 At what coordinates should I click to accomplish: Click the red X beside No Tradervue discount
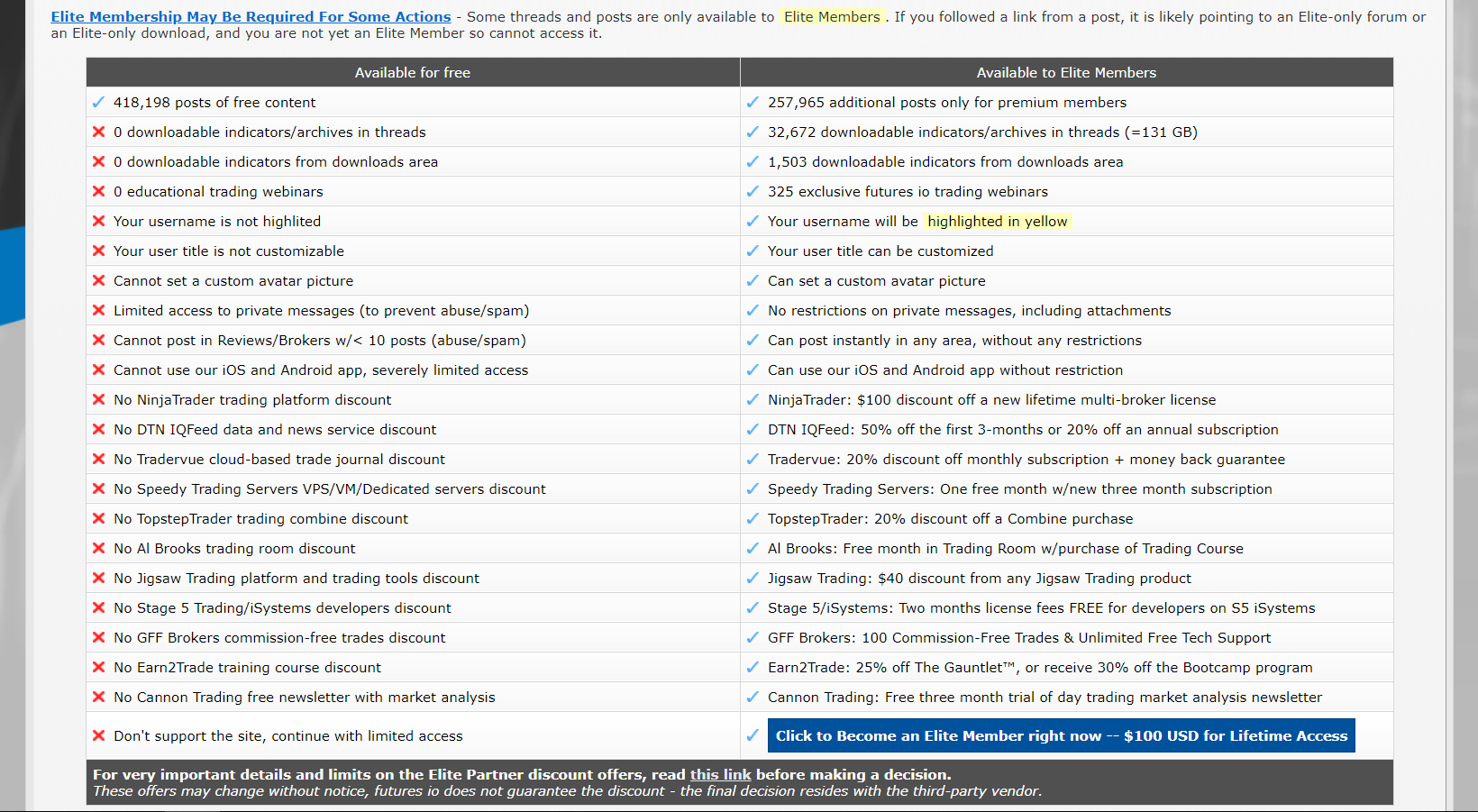[99, 459]
